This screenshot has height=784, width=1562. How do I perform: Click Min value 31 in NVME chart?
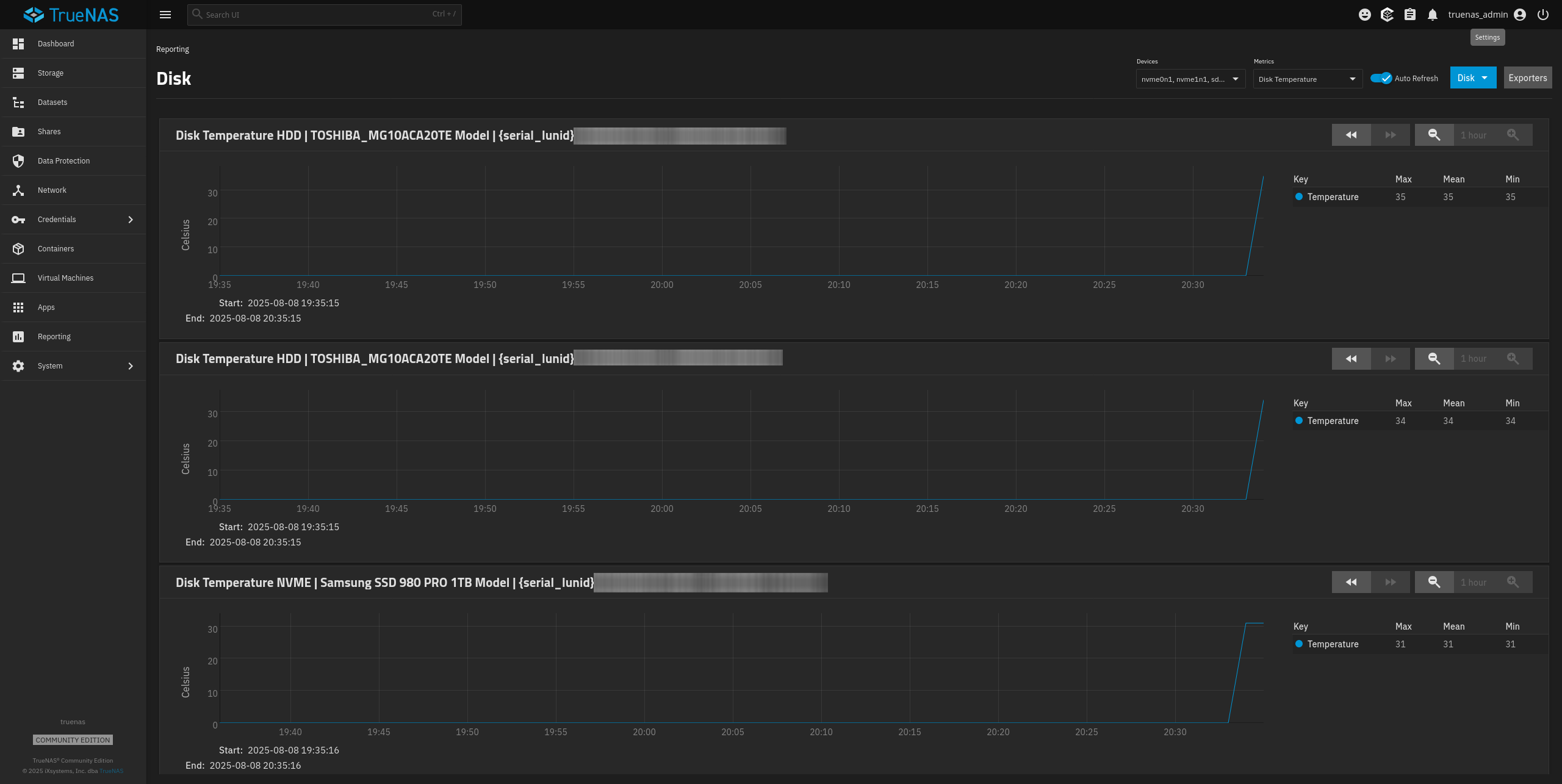(1510, 644)
